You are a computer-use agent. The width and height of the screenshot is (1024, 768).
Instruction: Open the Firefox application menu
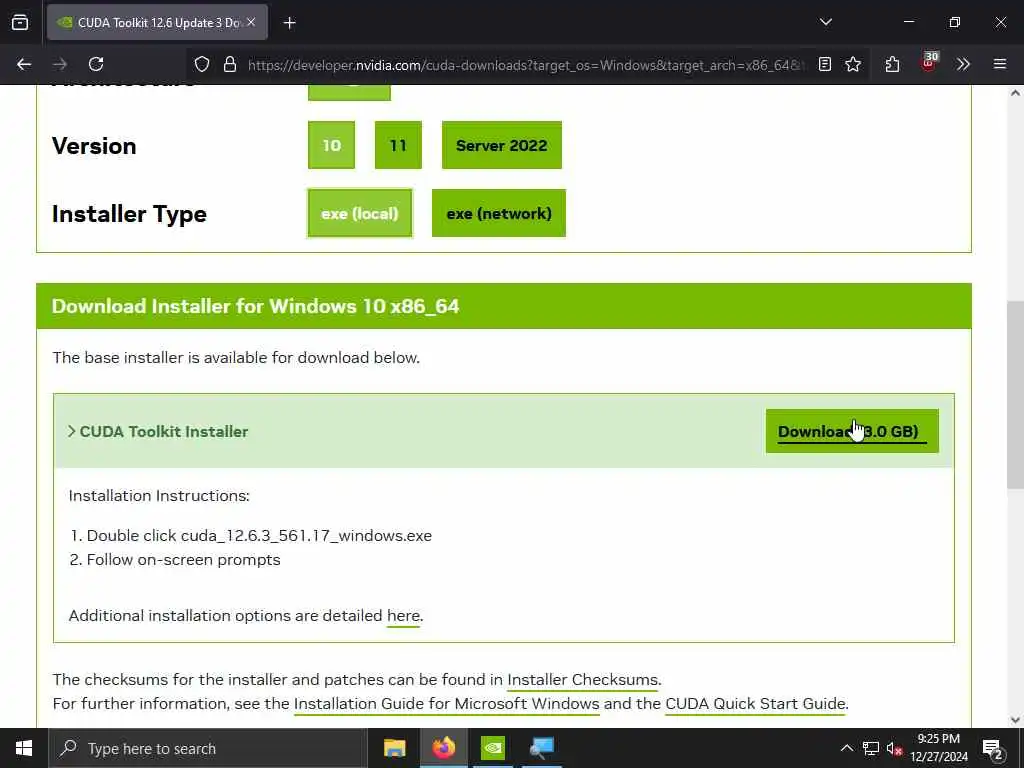click(1000, 64)
